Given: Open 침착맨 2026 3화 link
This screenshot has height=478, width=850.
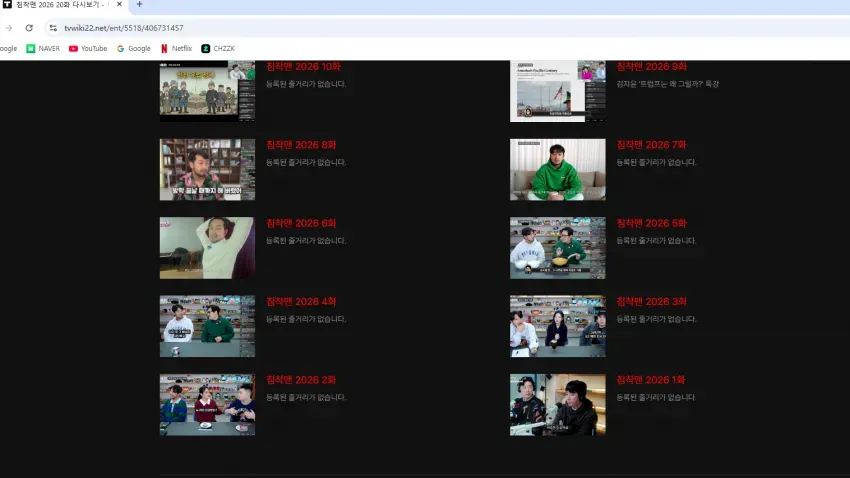Looking at the screenshot, I should [651, 301].
